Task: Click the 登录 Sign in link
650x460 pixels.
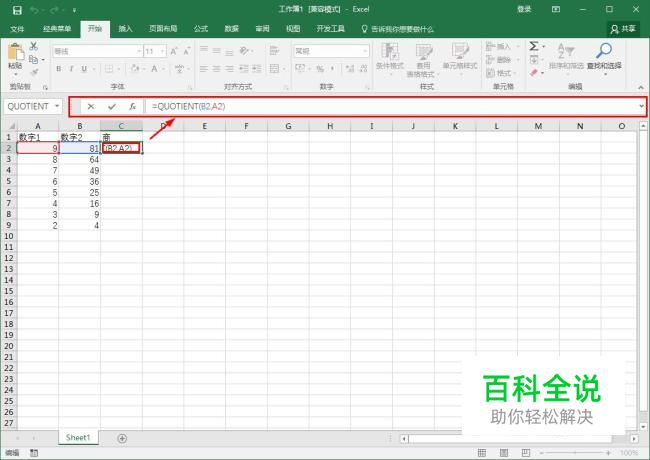Action: tap(524, 9)
